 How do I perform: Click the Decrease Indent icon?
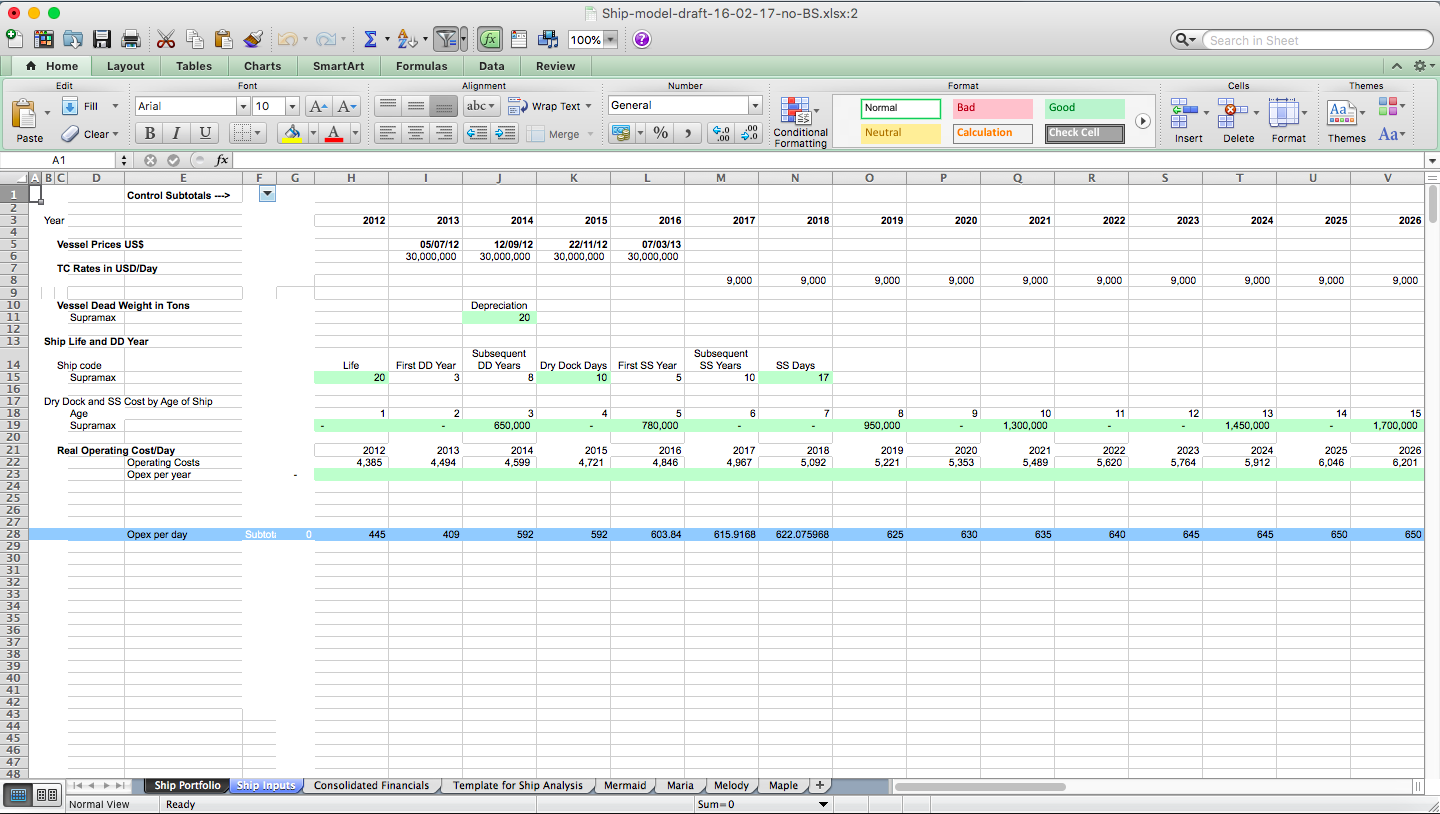pyautogui.click(x=477, y=133)
